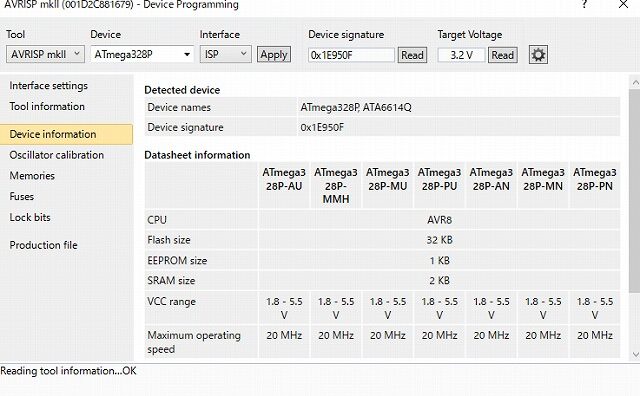This screenshot has width=640, height=396.
Task: Select Tool information in sidebar
Action: (x=47, y=107)
